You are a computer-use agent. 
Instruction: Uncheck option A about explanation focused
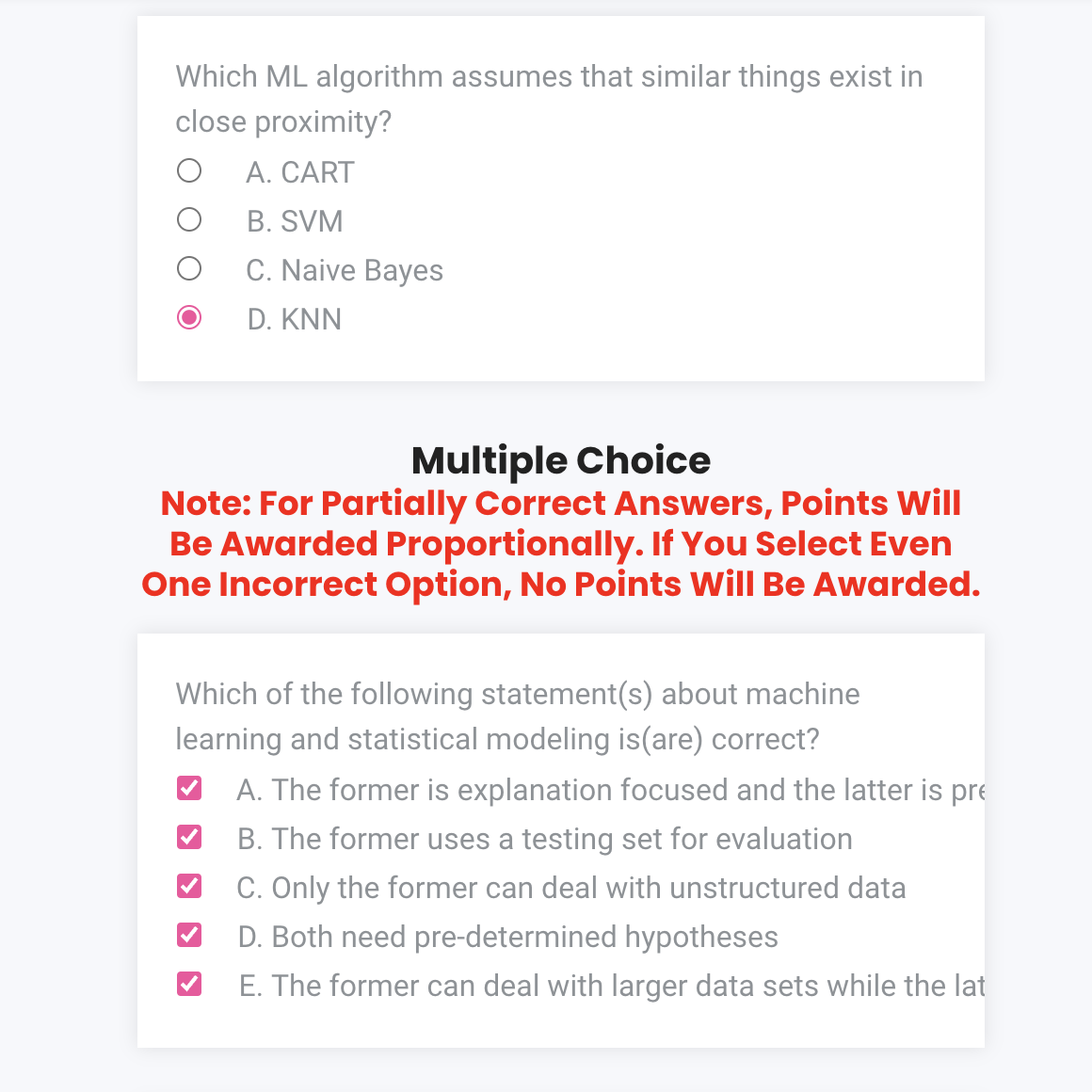pyautogui.click(x=188, y=789)
